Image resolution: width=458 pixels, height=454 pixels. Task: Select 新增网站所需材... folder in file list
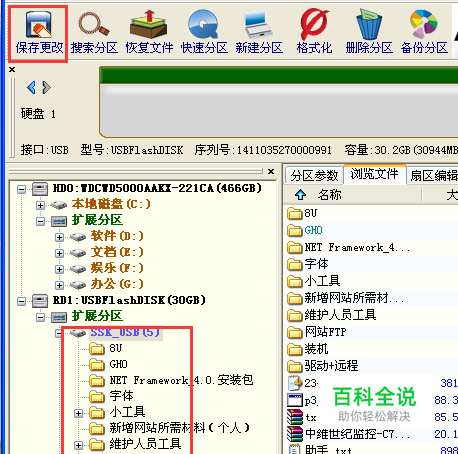click(x=354, y=298)
